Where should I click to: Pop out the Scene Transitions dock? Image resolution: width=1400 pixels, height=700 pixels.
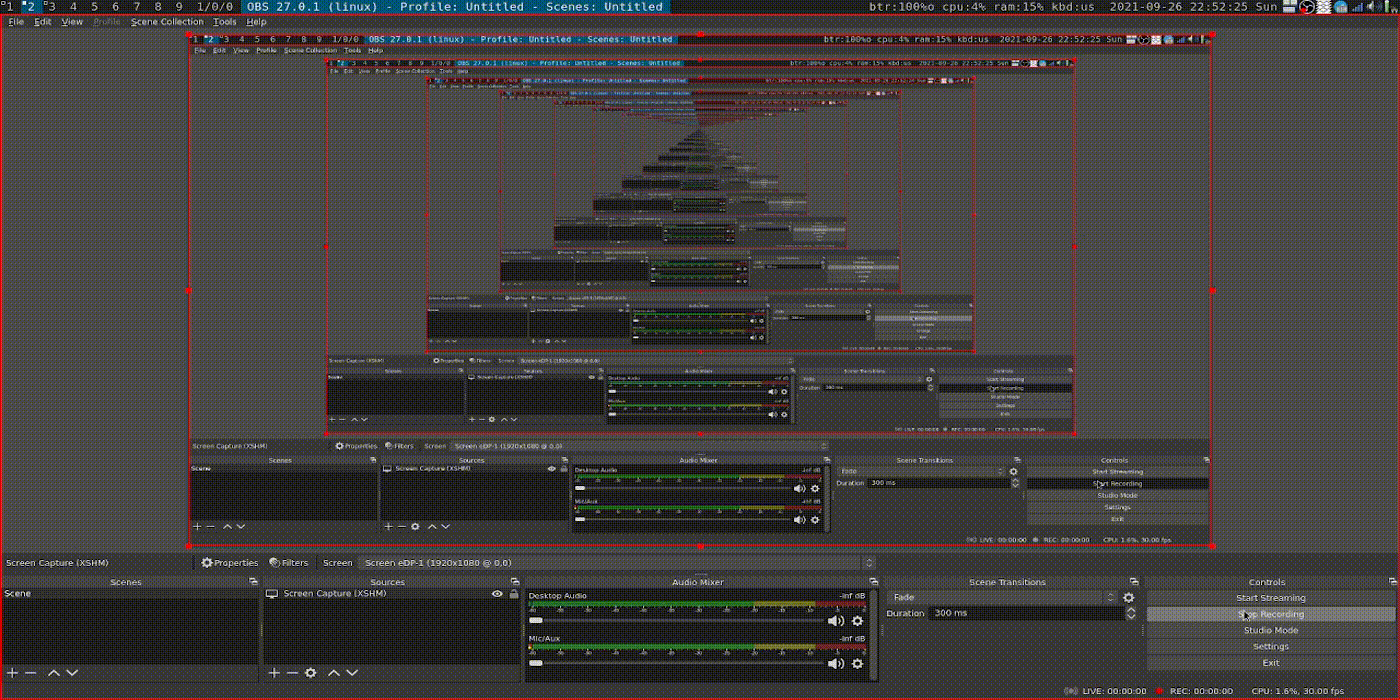point(1134,582)
